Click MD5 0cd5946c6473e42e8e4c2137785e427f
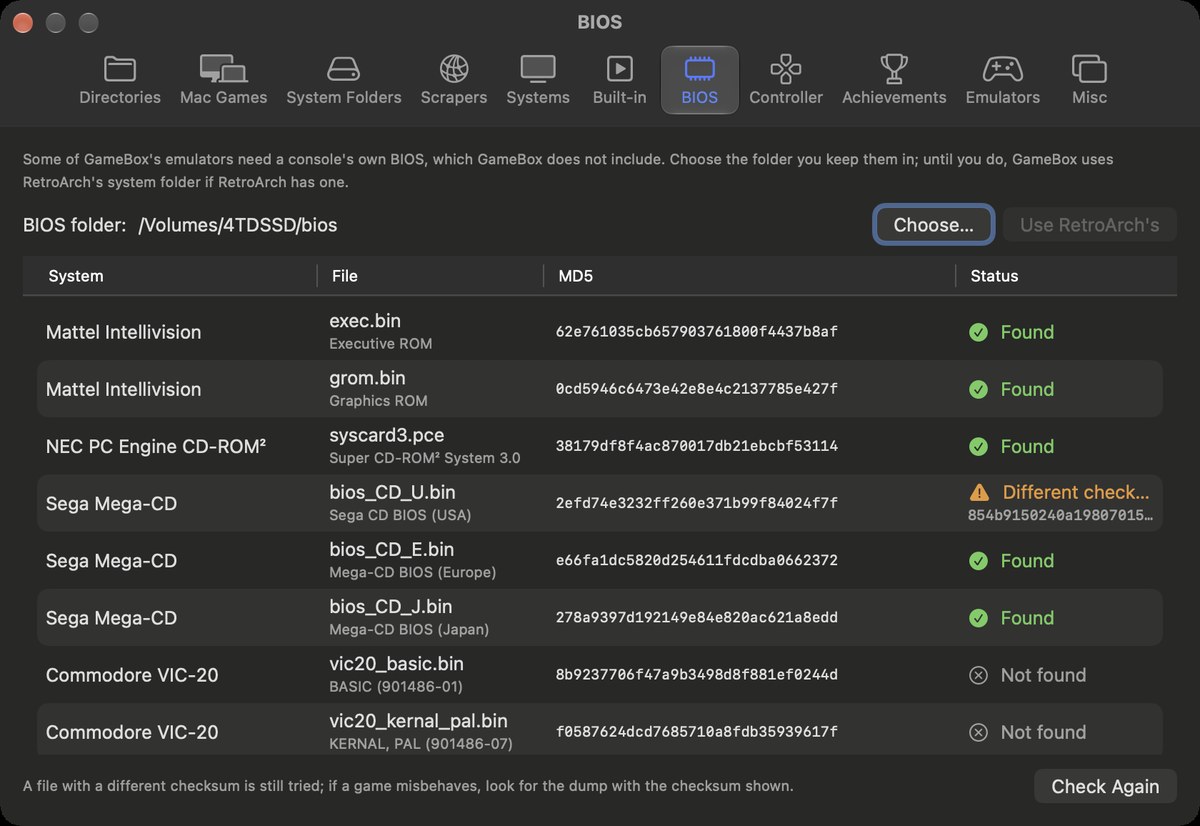This screenshot has width=1200, height=826. pos(697,389)
